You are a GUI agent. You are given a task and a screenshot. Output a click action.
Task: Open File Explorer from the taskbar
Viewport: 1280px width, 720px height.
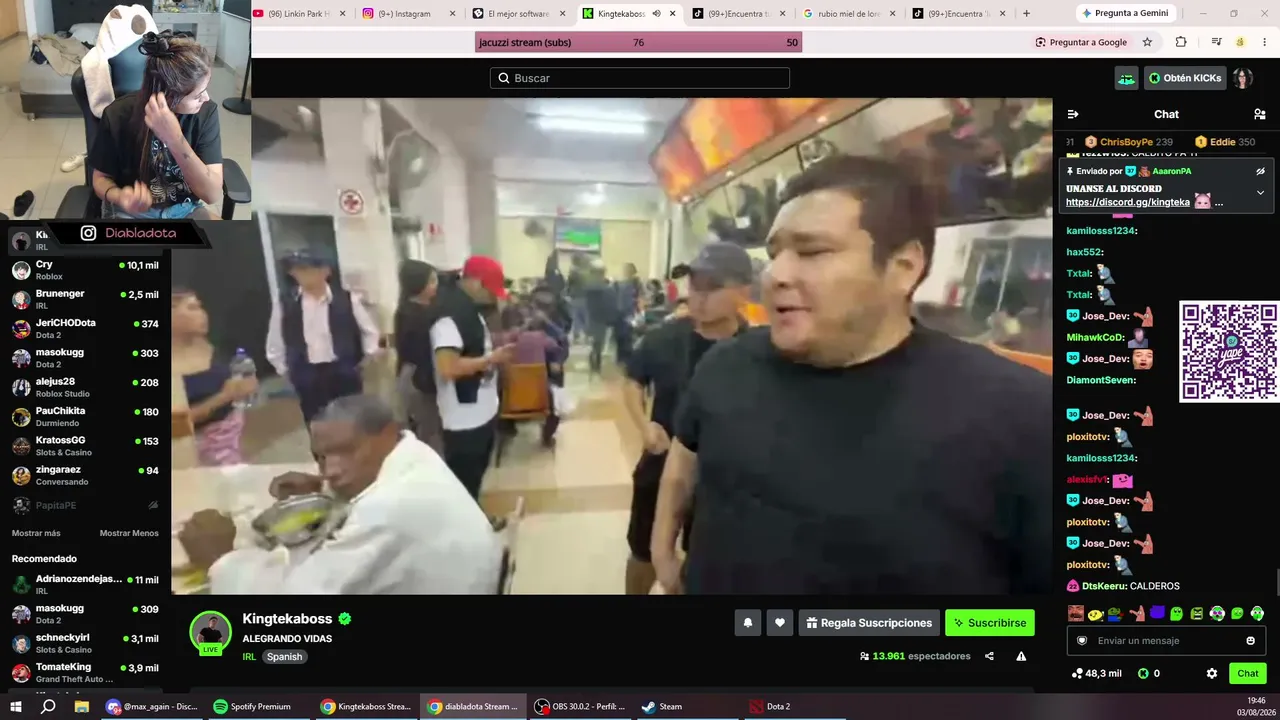point(82,706)
